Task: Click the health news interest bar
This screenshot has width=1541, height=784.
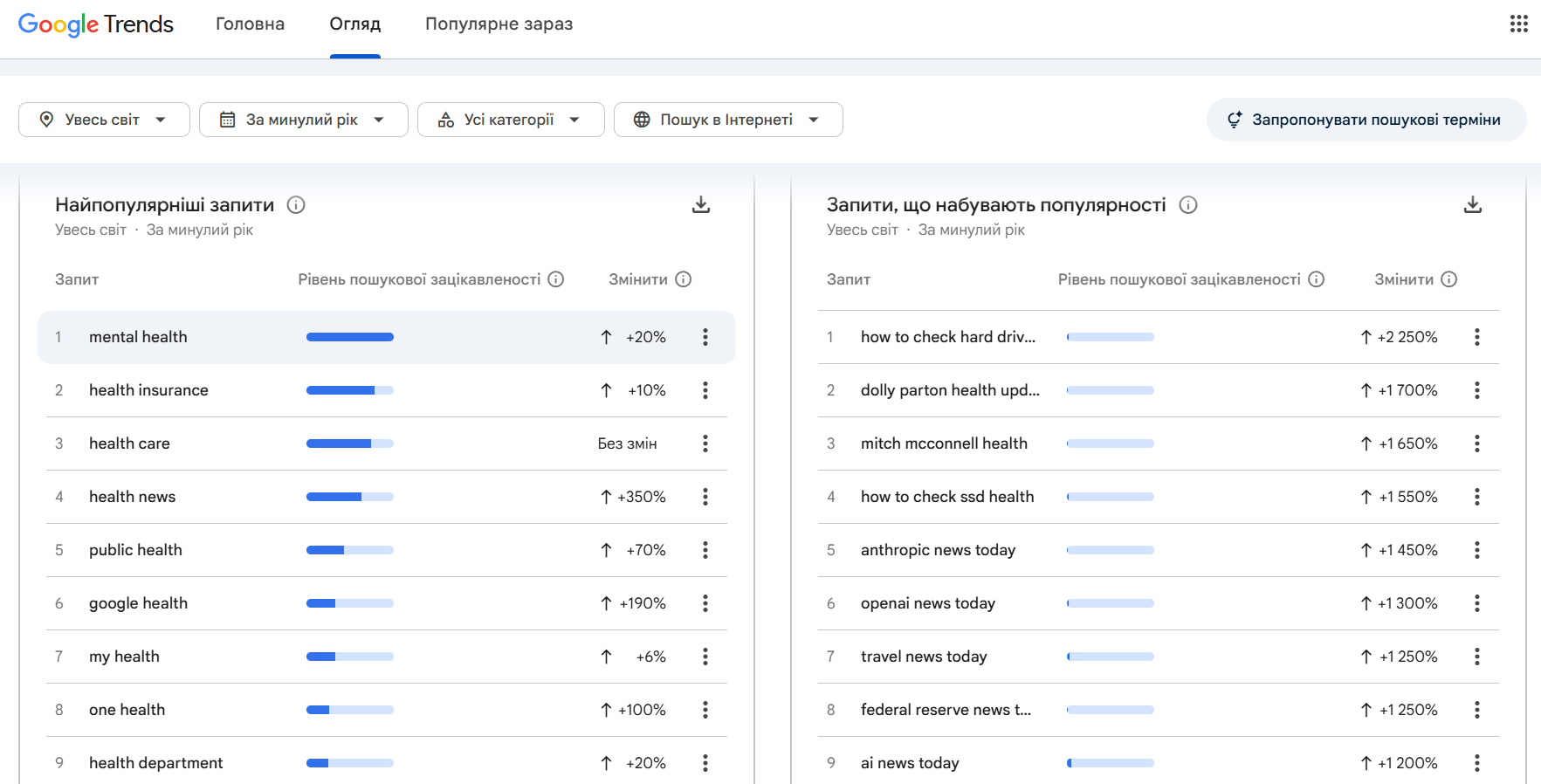Action: 350,497
